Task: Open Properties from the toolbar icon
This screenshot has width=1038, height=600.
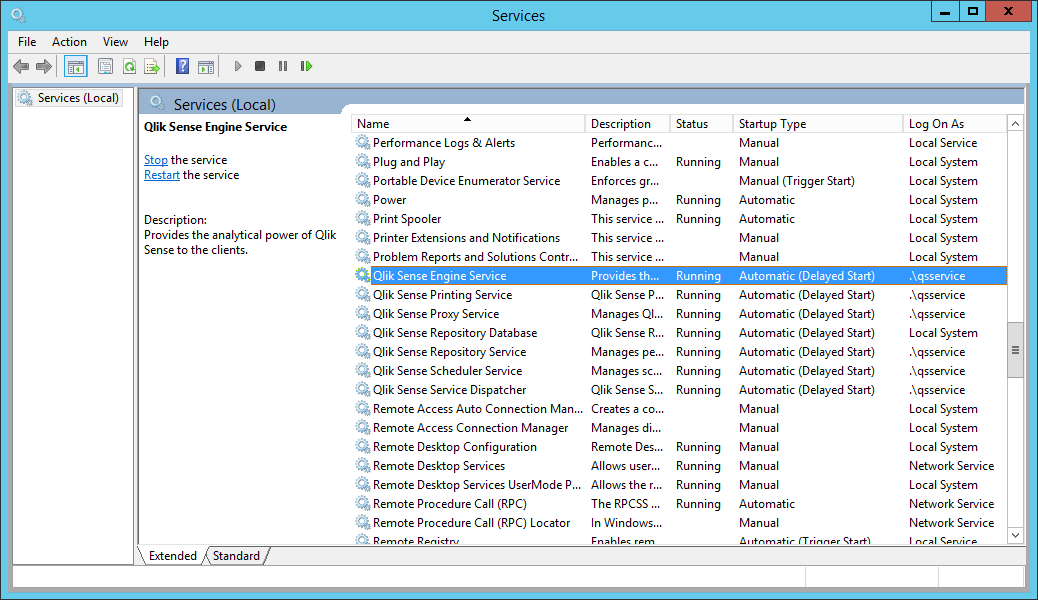Action: tap(105, 67)
